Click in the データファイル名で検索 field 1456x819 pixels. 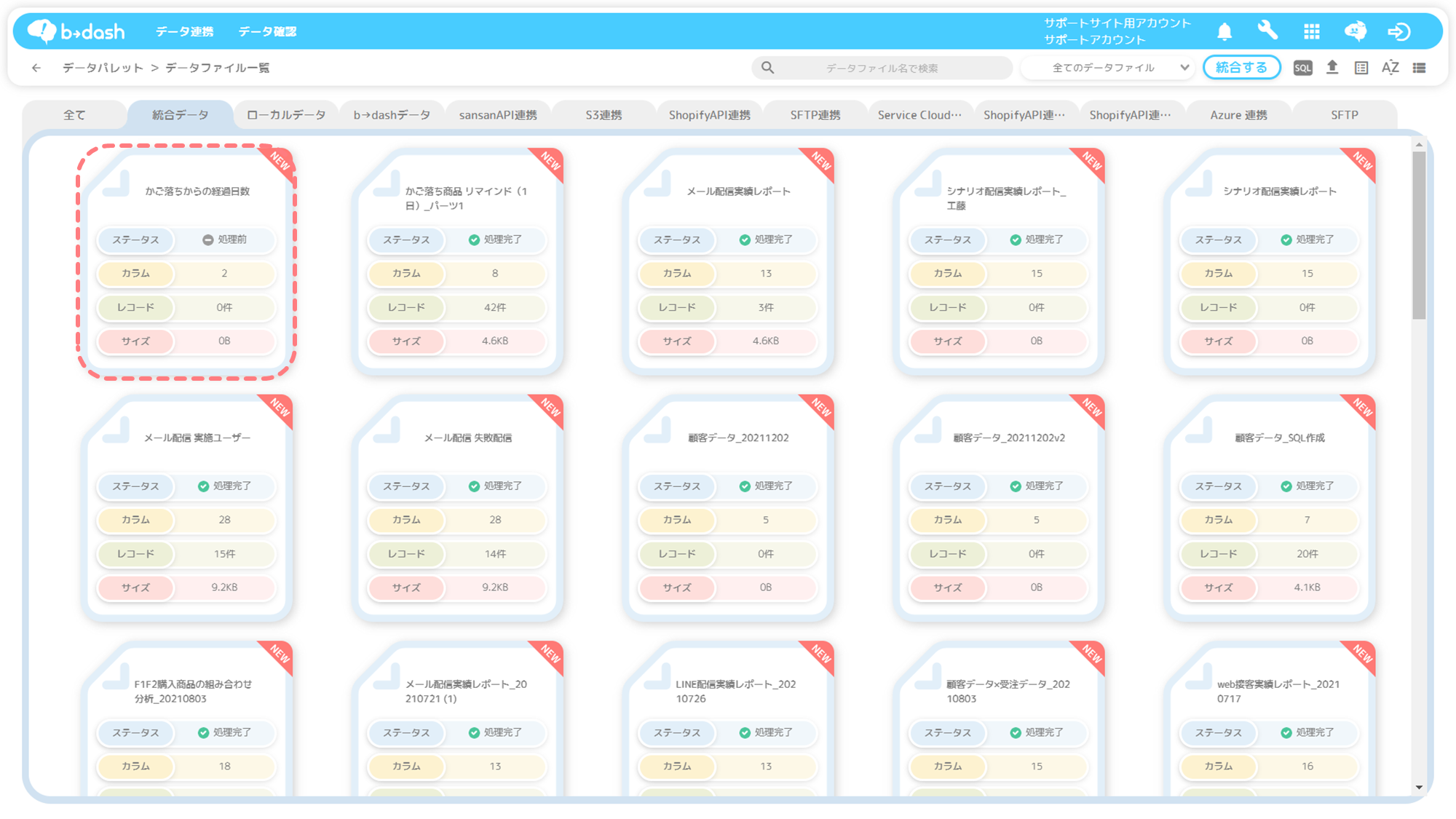pos(882,68)
